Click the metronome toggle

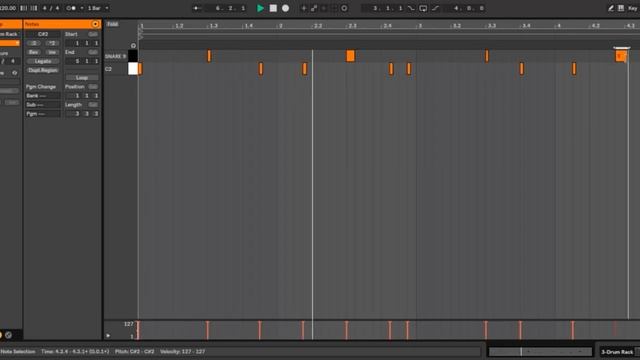click(x=71, y=8)
